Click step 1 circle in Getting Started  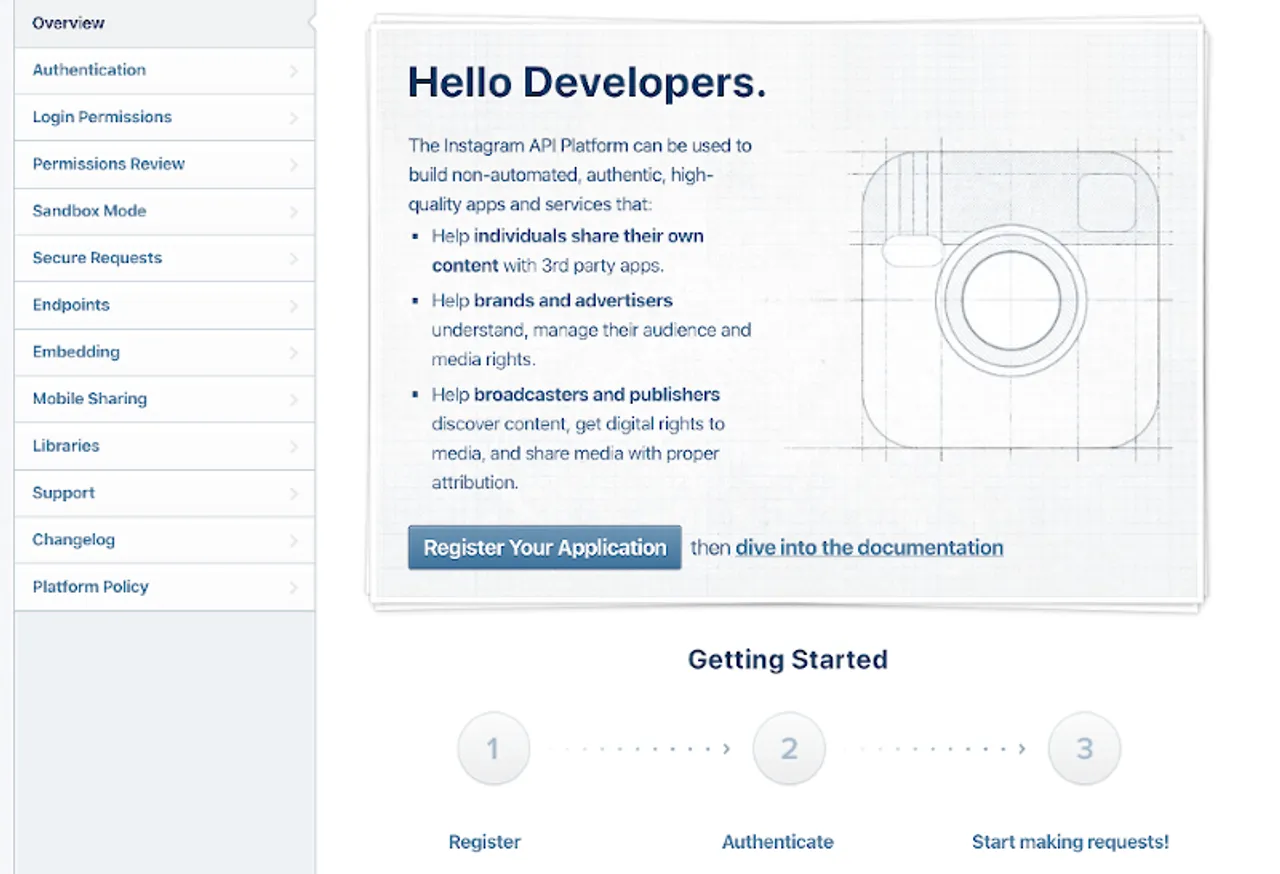pyautogui.click(x=493, y=748)
